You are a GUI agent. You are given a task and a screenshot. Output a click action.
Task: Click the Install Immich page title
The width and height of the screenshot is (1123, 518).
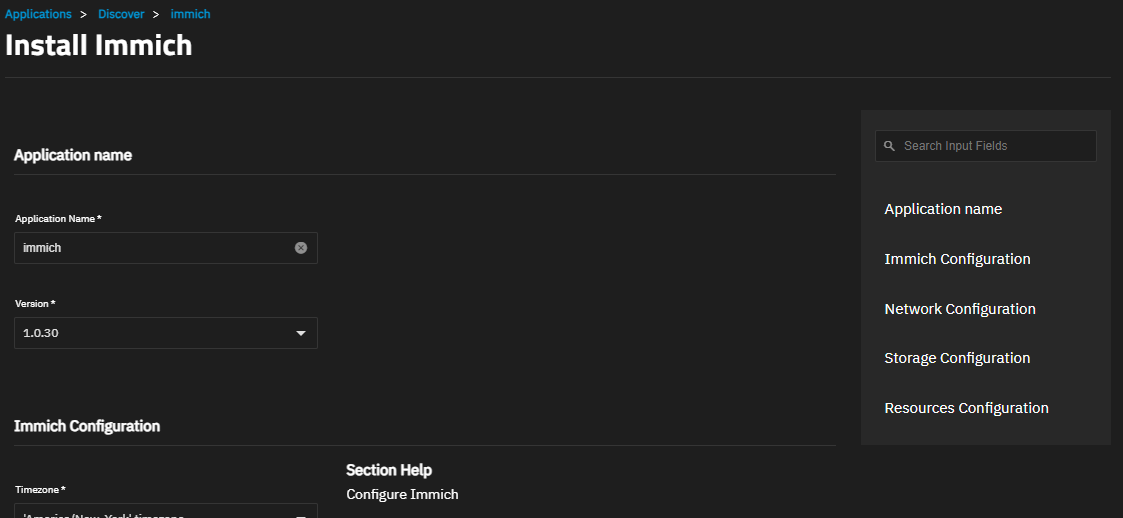[99, 45]
